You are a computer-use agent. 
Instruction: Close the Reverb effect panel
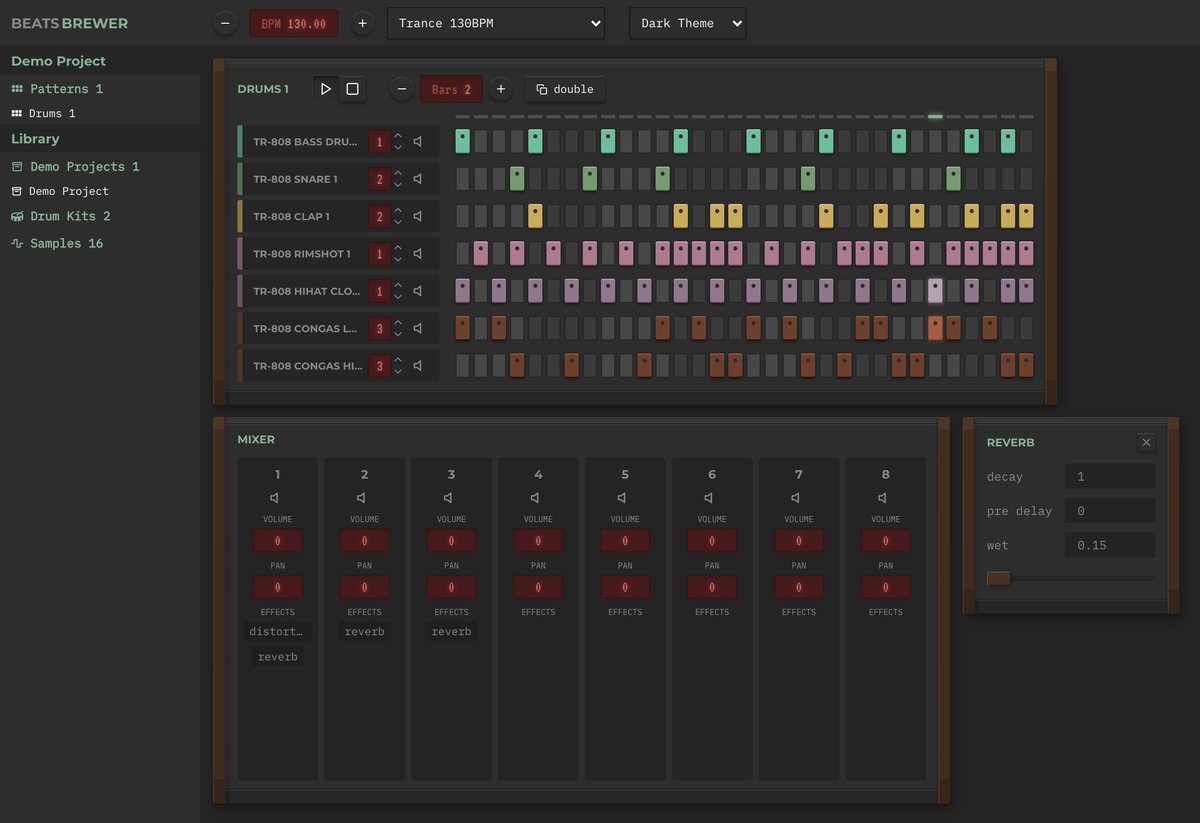click(1146, 442)
